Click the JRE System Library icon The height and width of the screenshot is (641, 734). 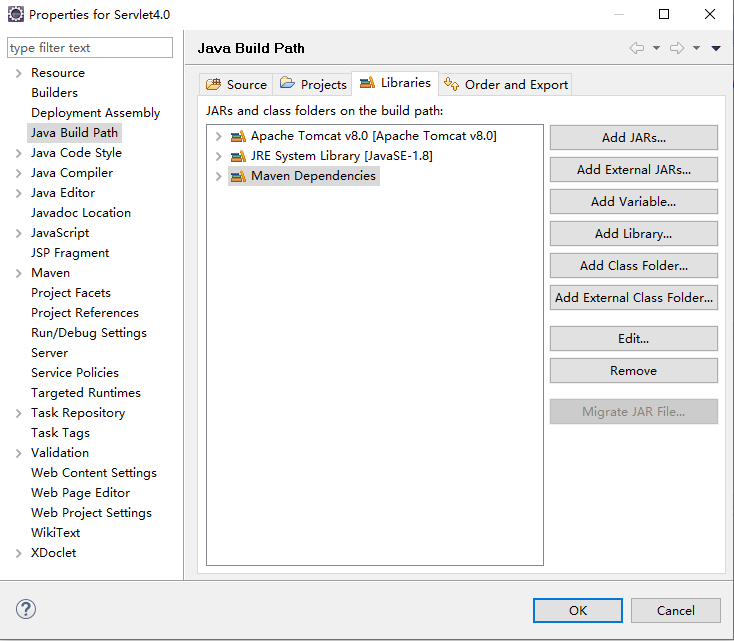pyautogui.click(x=238, y=156)
